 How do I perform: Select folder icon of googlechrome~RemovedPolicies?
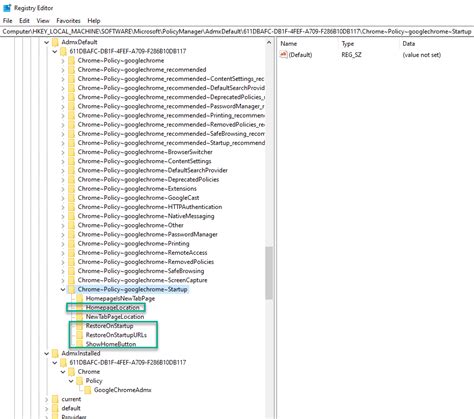click(x=71, y=262)
